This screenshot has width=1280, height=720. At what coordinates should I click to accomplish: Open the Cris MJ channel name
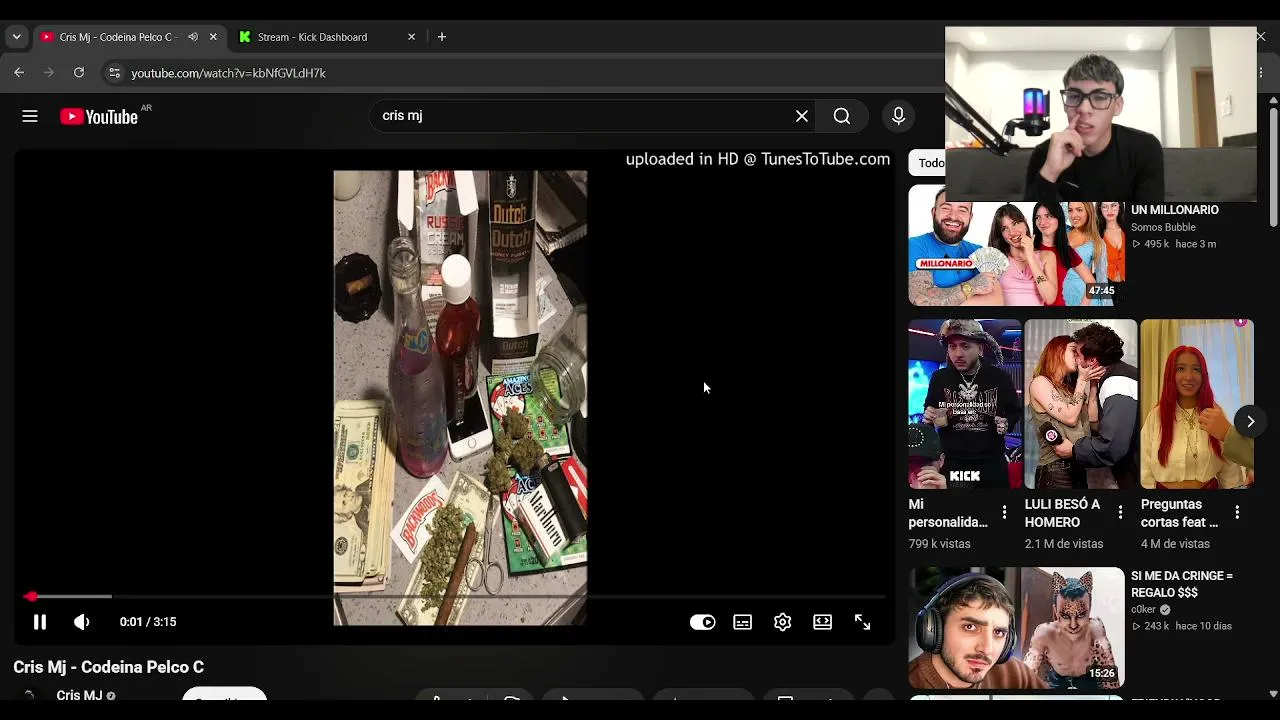click(x=80, y=695)
